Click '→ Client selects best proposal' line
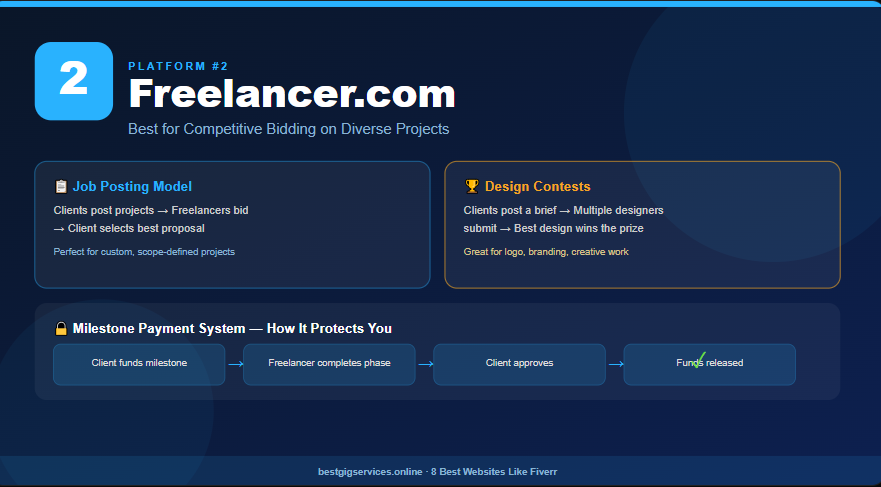The width and height of the screenshot is (881, 487). point(129,229)
